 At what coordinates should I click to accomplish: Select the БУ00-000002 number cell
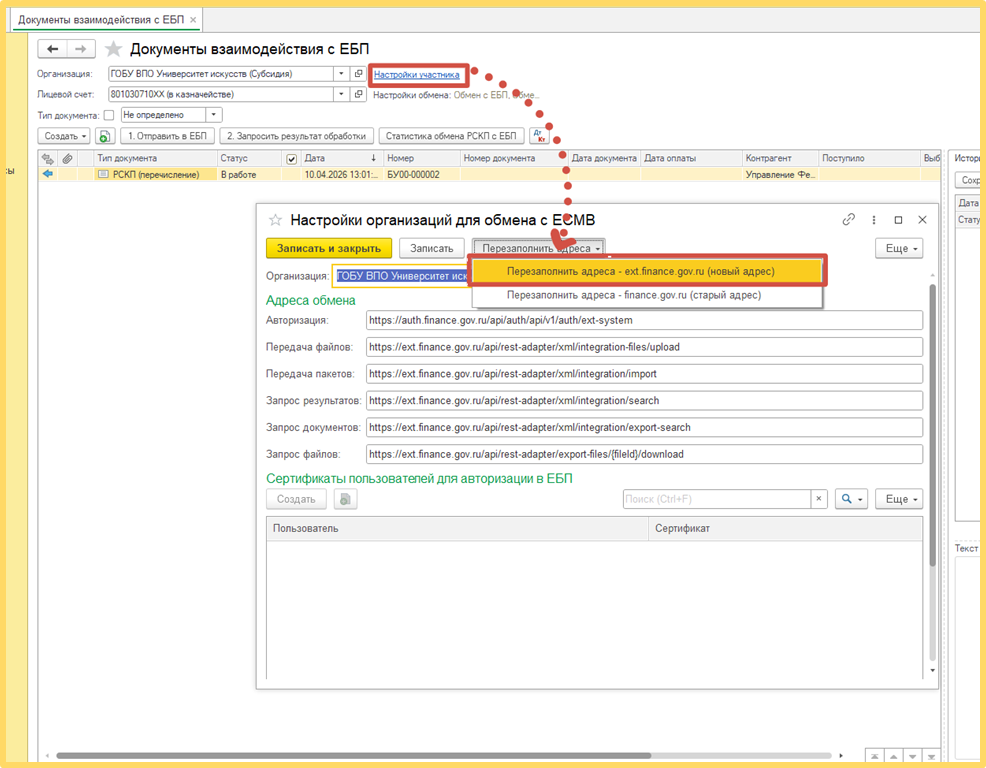pos(421,175)
